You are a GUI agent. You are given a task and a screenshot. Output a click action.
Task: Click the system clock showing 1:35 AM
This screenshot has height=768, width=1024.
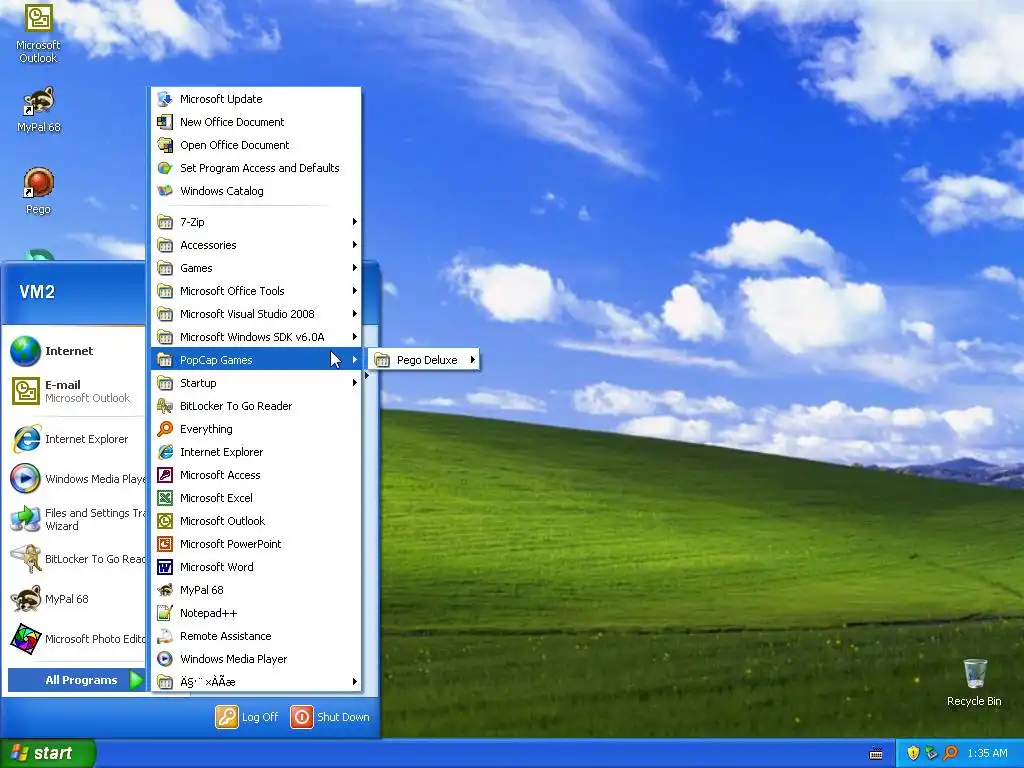coord(987,753)
